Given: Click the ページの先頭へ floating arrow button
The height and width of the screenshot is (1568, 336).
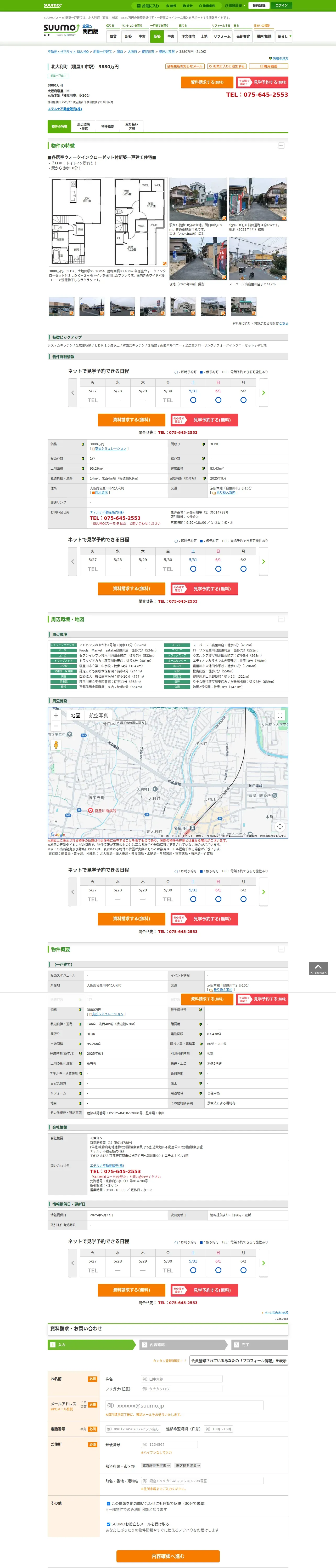Looking at the screenshot, I should pos(318,969).
